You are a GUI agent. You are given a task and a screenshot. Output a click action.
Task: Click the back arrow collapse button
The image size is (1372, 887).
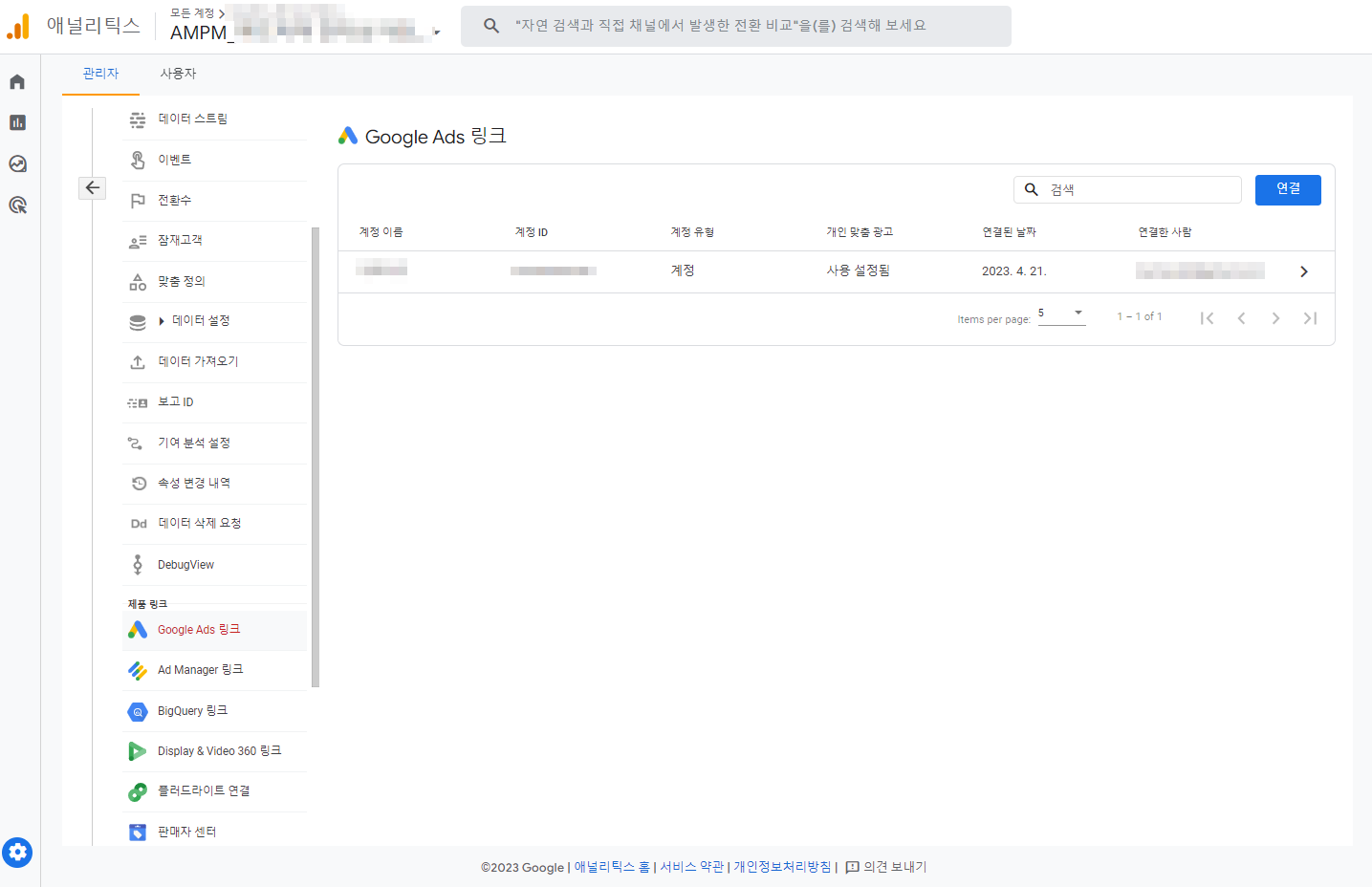92,187
